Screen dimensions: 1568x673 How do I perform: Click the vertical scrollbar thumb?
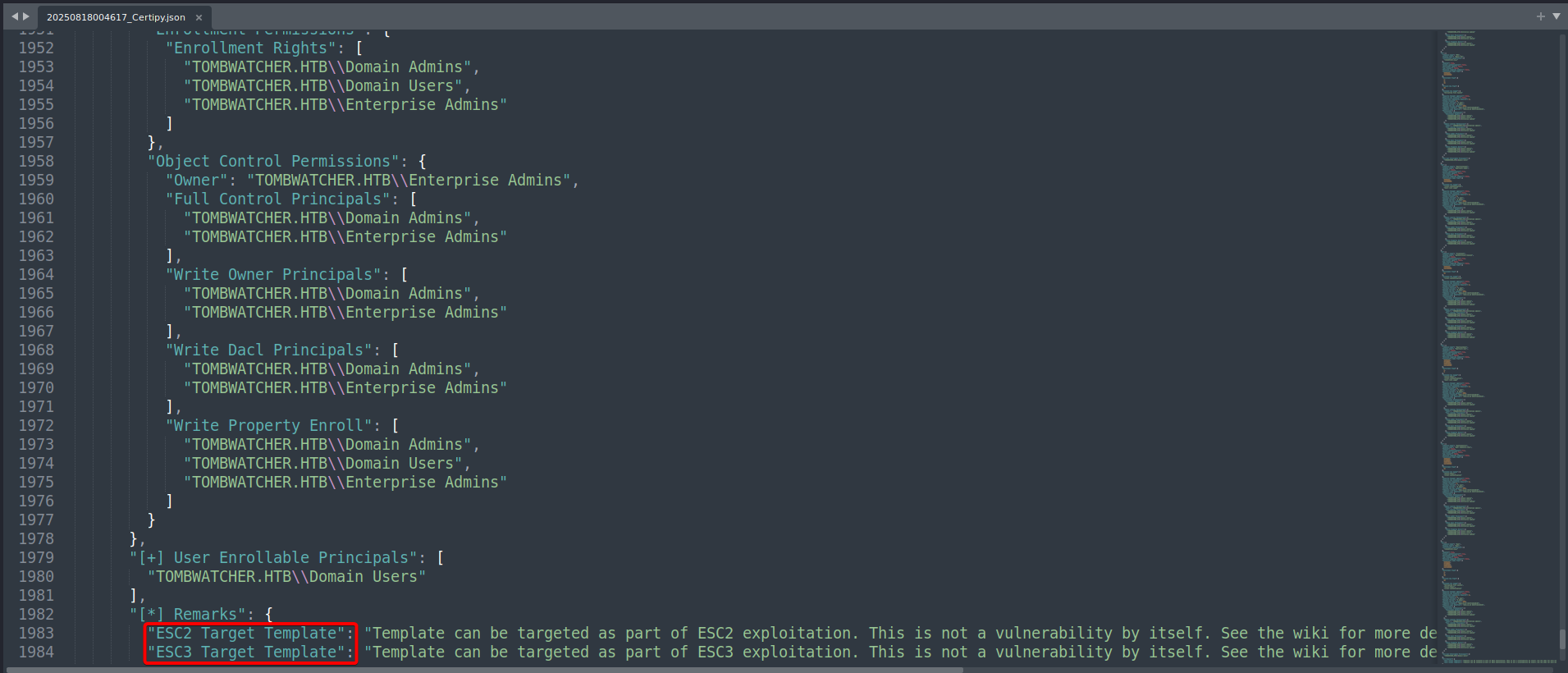tap(1562, 639)
